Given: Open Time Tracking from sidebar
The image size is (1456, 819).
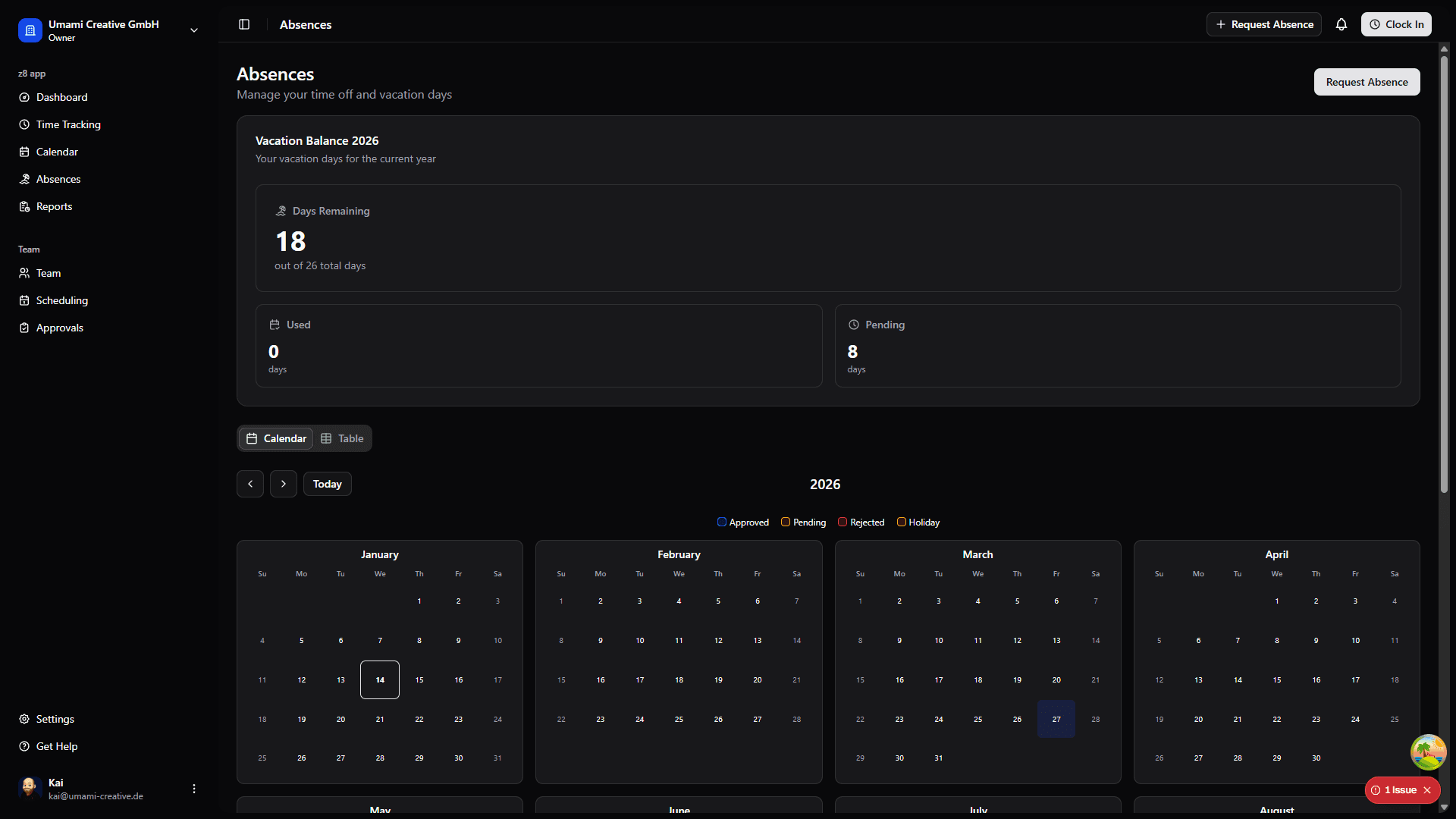Looking at the screenshot, I should click(x=68, y=124).
